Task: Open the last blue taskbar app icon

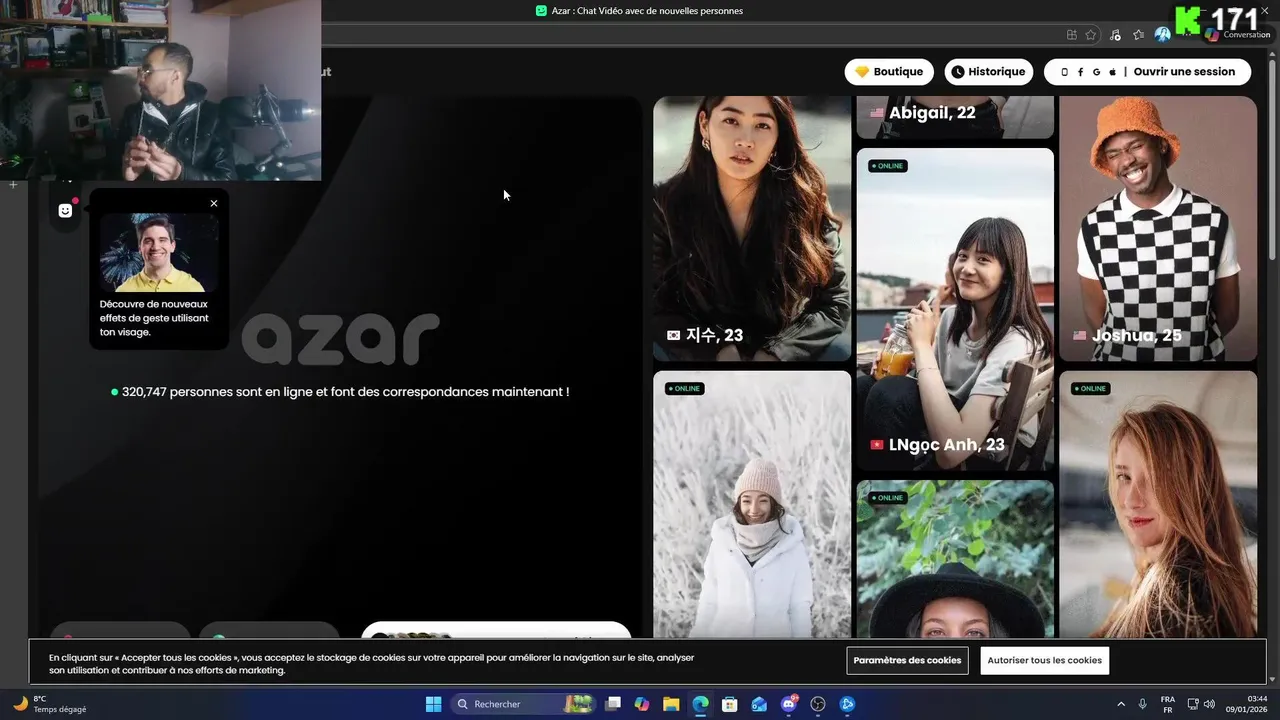Action: (x=847, y=704)
